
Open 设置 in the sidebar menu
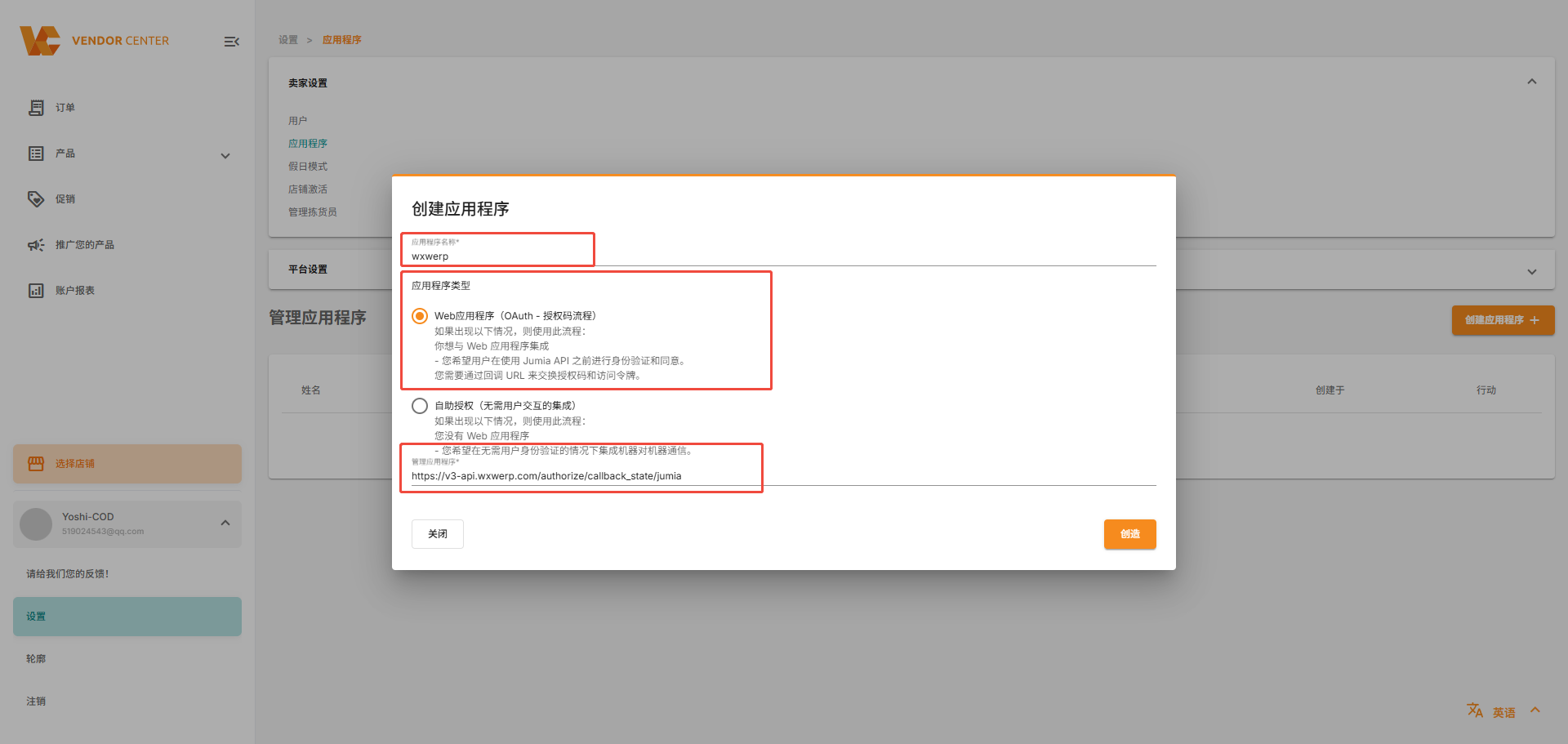pyautogui.click(x=127, y=617)
